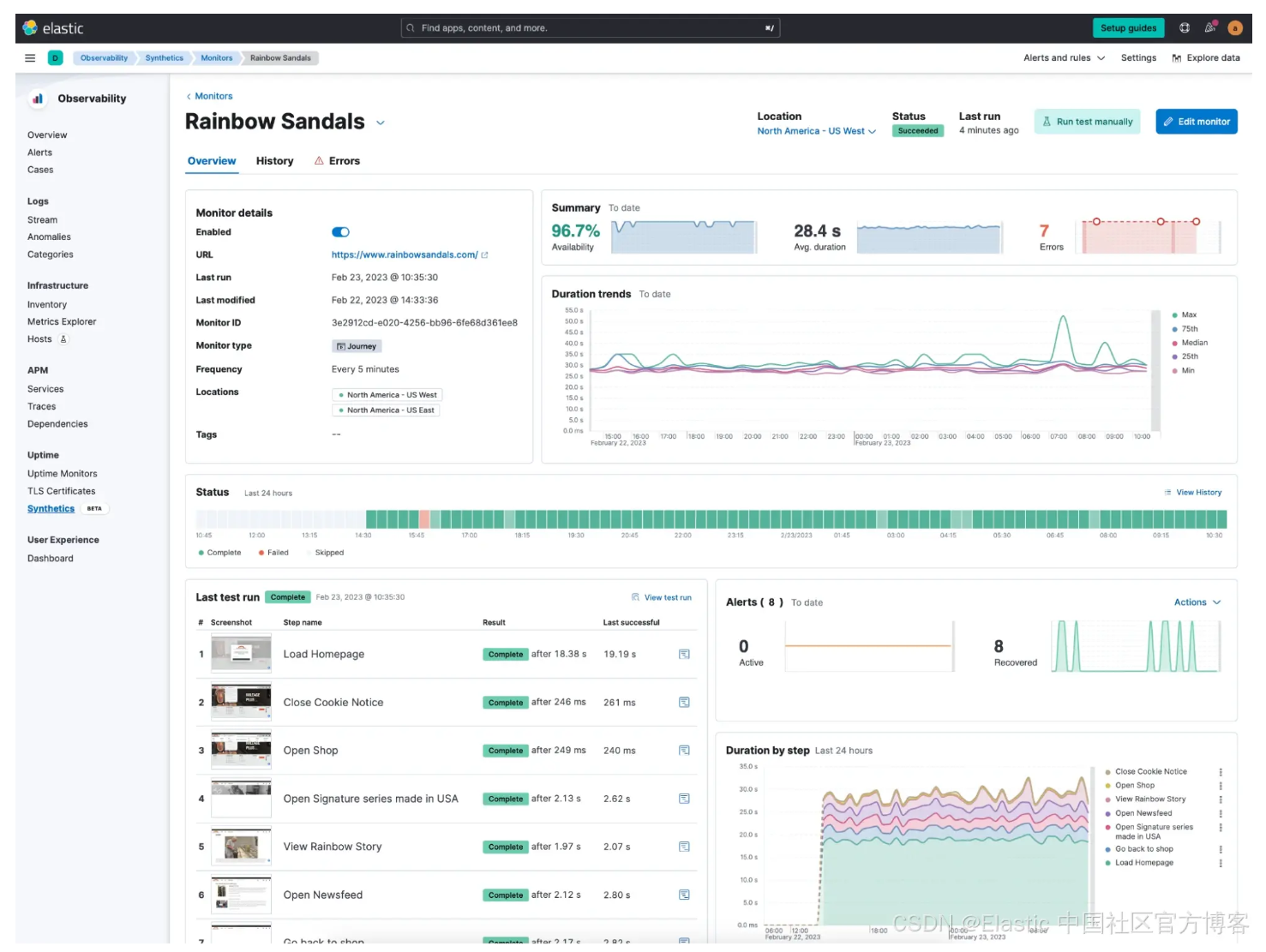Toggle the monitor Enabled switch
1266x952 pixels.
pyautogui.click(x=340, y=232)
